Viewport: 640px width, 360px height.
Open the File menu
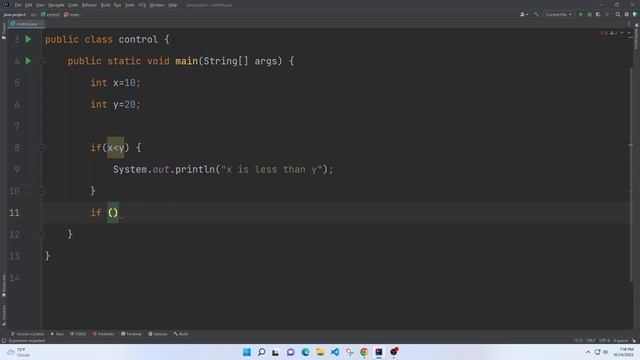[18, 5]
